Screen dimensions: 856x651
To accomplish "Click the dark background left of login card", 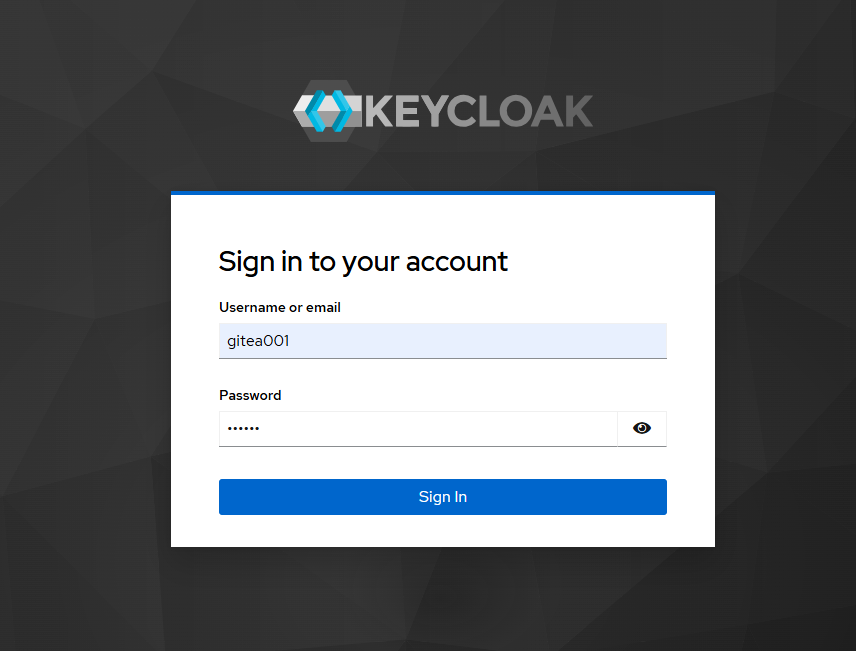I will tap(85, 370).
